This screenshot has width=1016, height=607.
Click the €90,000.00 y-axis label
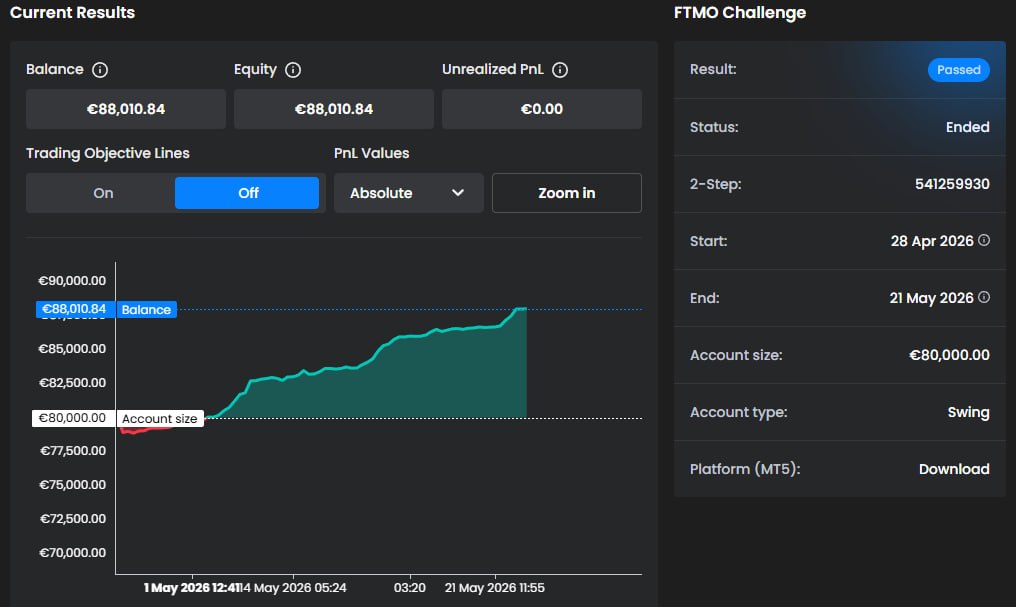pos(73,281)
